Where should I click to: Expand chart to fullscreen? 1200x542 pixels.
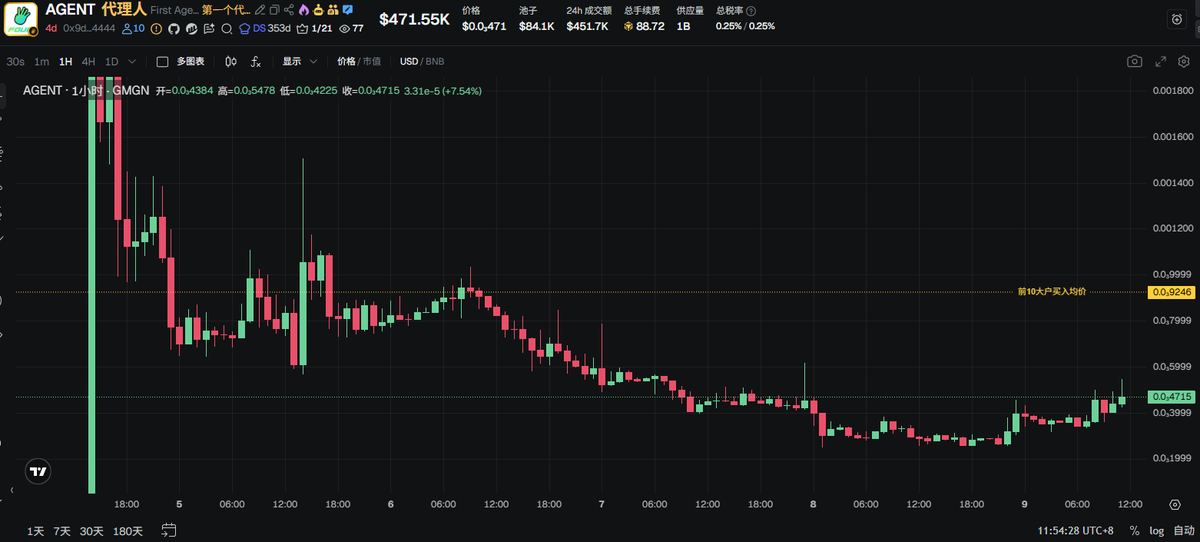tap(1160, 61)
